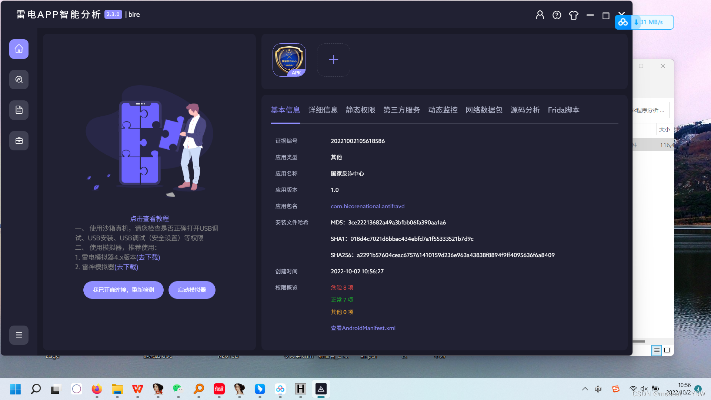
Task: Click the right purple button under instructions
Action: (x=191, y=290)
